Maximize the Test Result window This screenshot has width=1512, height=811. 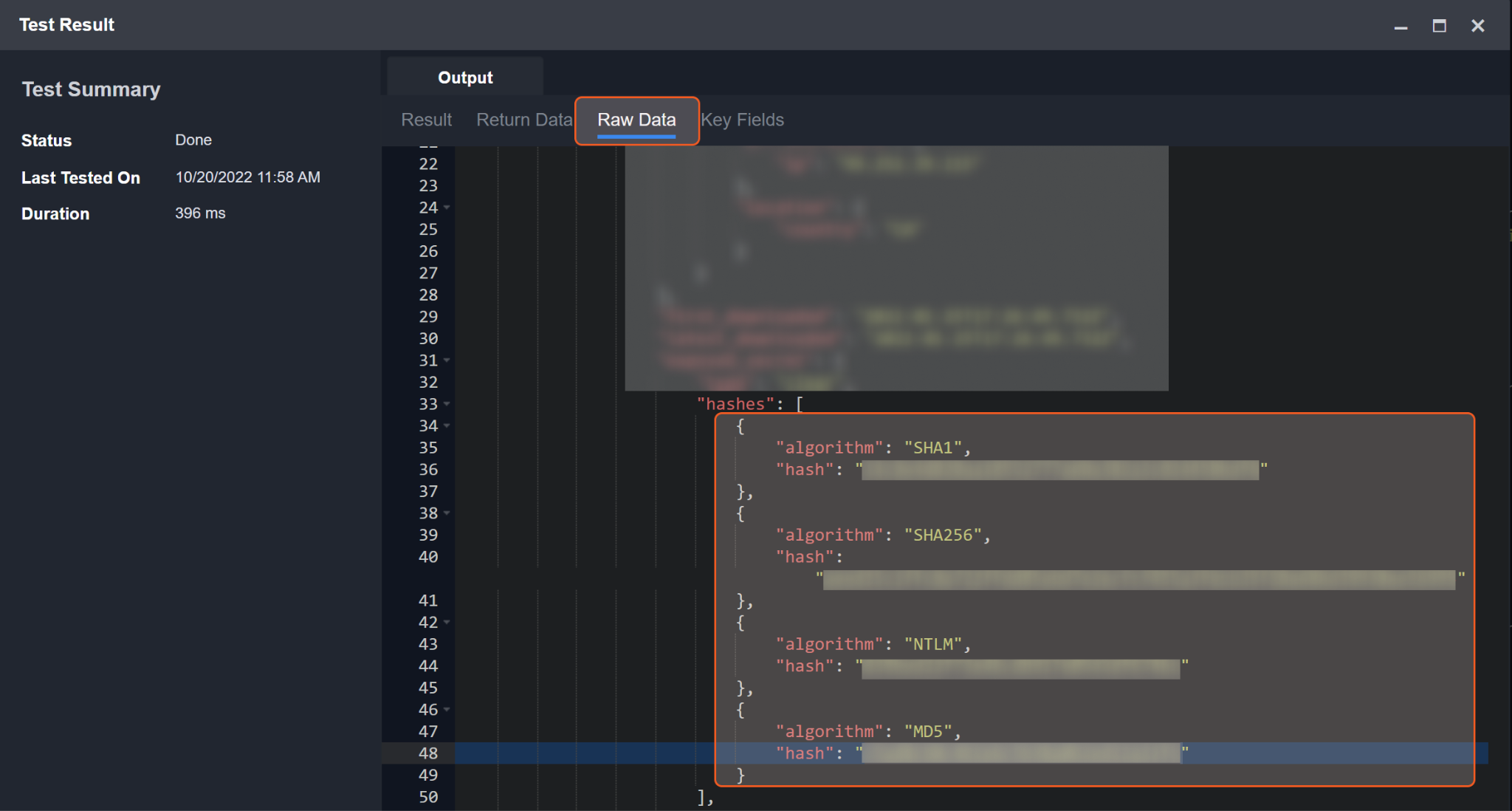pos(1439,26)
